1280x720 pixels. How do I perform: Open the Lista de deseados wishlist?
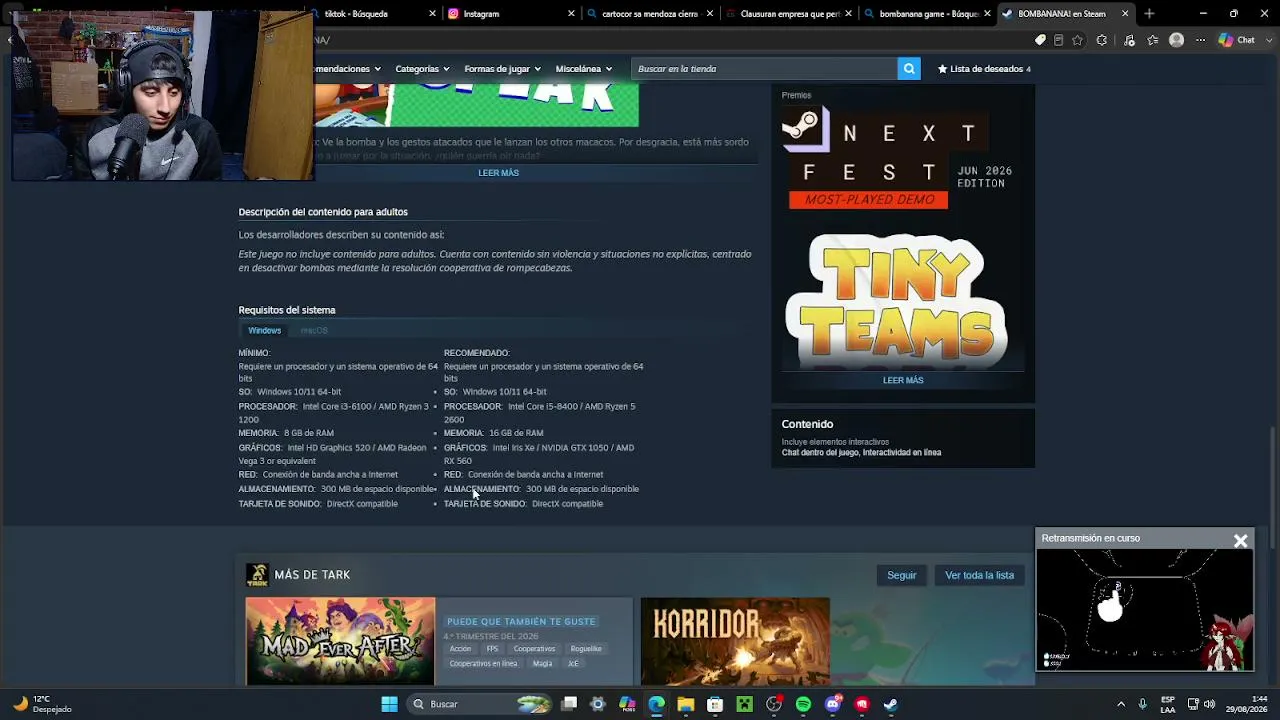tap(984, 69)
